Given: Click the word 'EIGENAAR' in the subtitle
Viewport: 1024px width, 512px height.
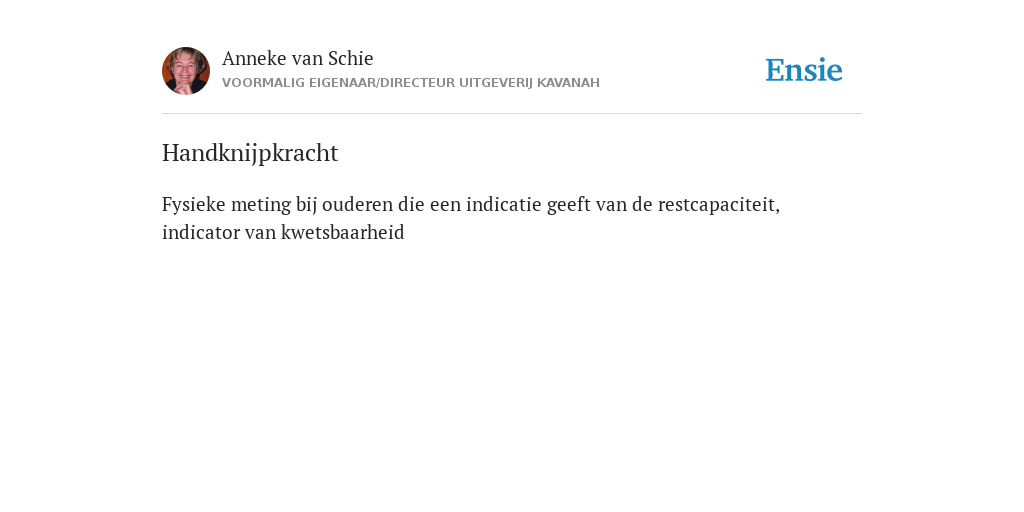Looking at the screenshot, I should pyautogui.click(x=343, y=83).
